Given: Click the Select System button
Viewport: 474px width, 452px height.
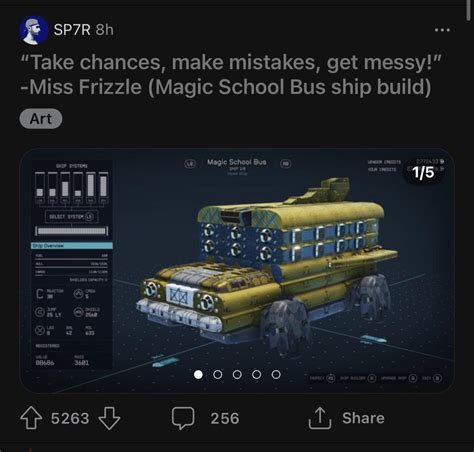Looking at the screenshot, I should [x=72, y=217].
